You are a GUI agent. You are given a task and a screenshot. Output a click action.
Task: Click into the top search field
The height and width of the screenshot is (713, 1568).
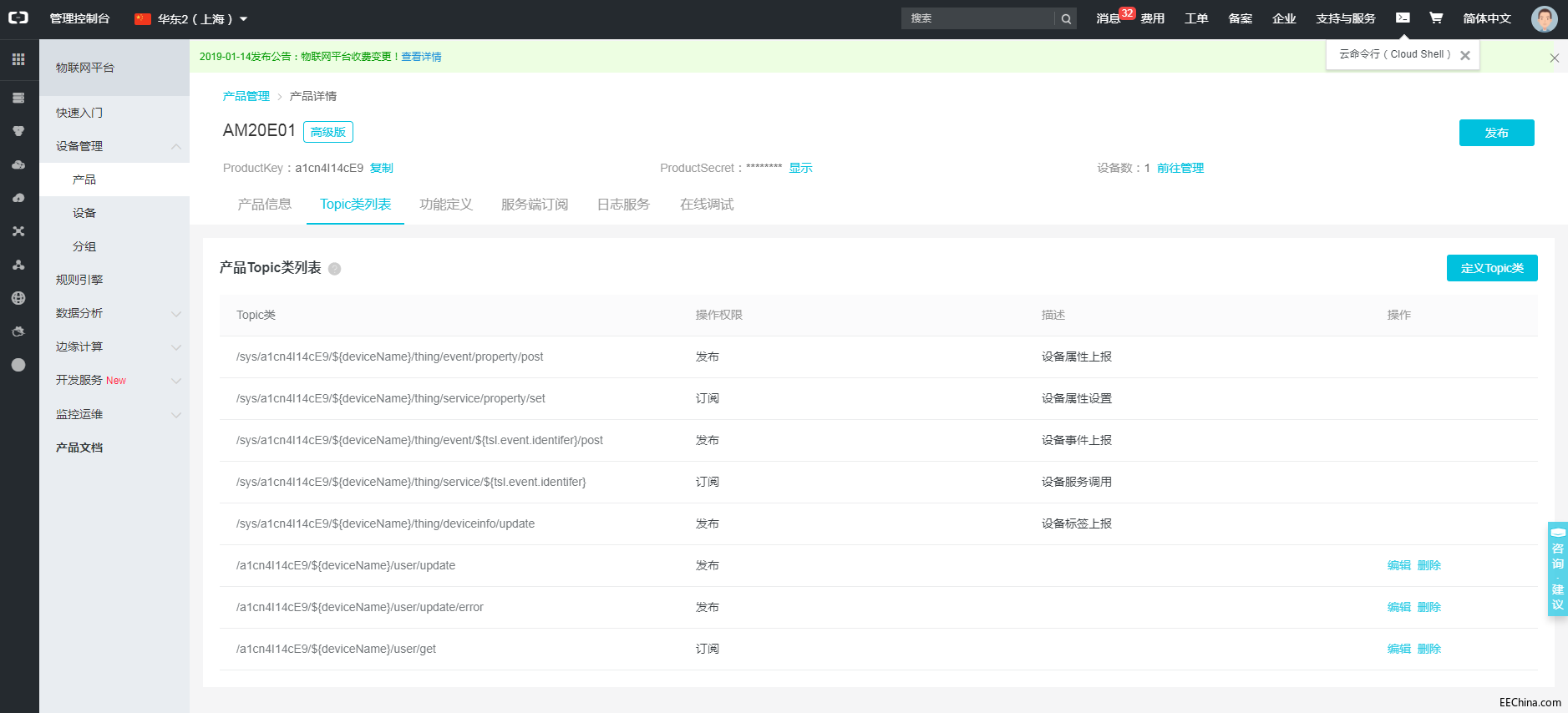point(978,18)
